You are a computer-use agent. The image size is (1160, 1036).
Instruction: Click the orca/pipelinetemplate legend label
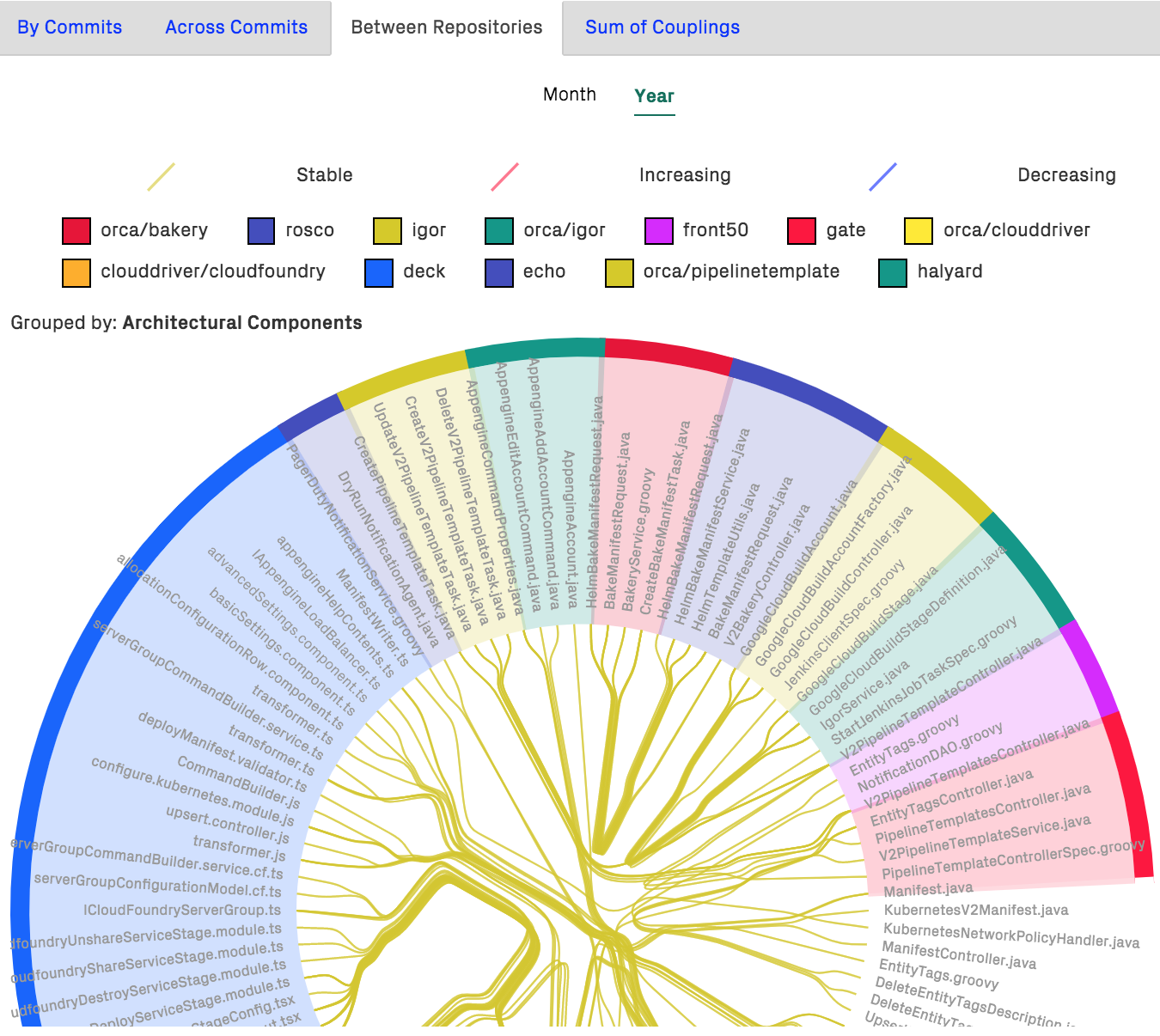click(741, 271)
